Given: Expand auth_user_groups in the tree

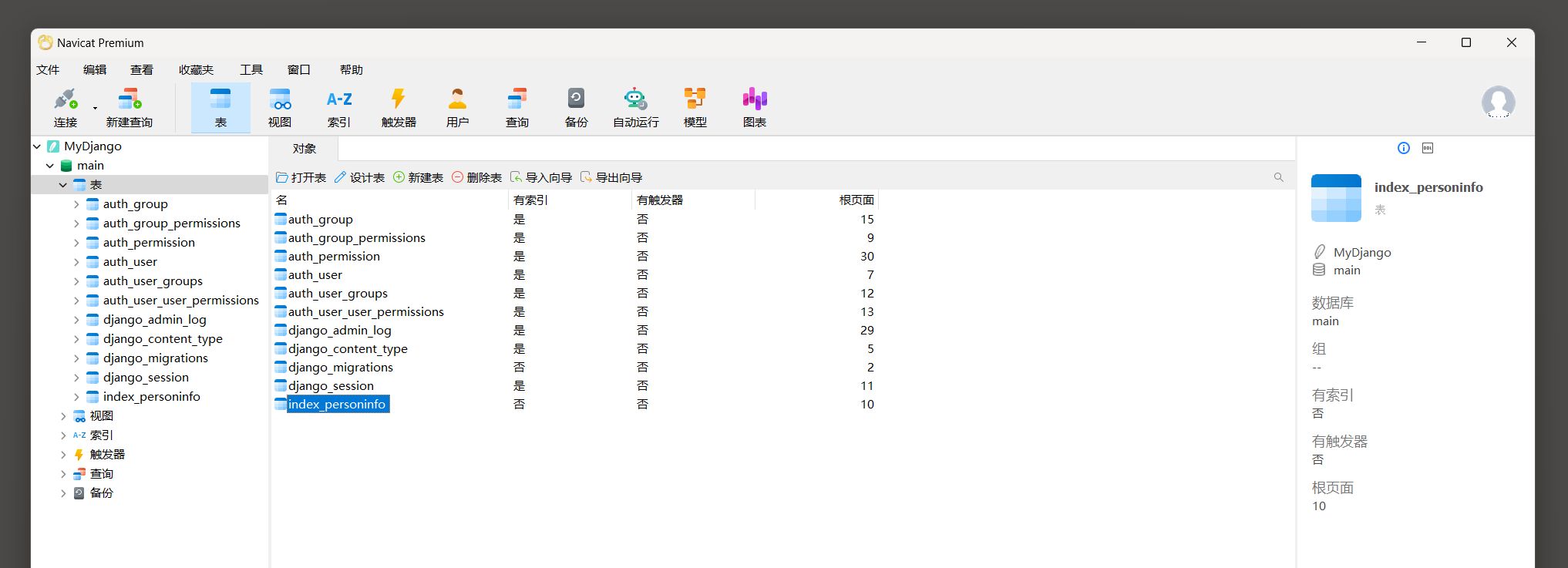Looking at the screenshot, I should [76, 281].
